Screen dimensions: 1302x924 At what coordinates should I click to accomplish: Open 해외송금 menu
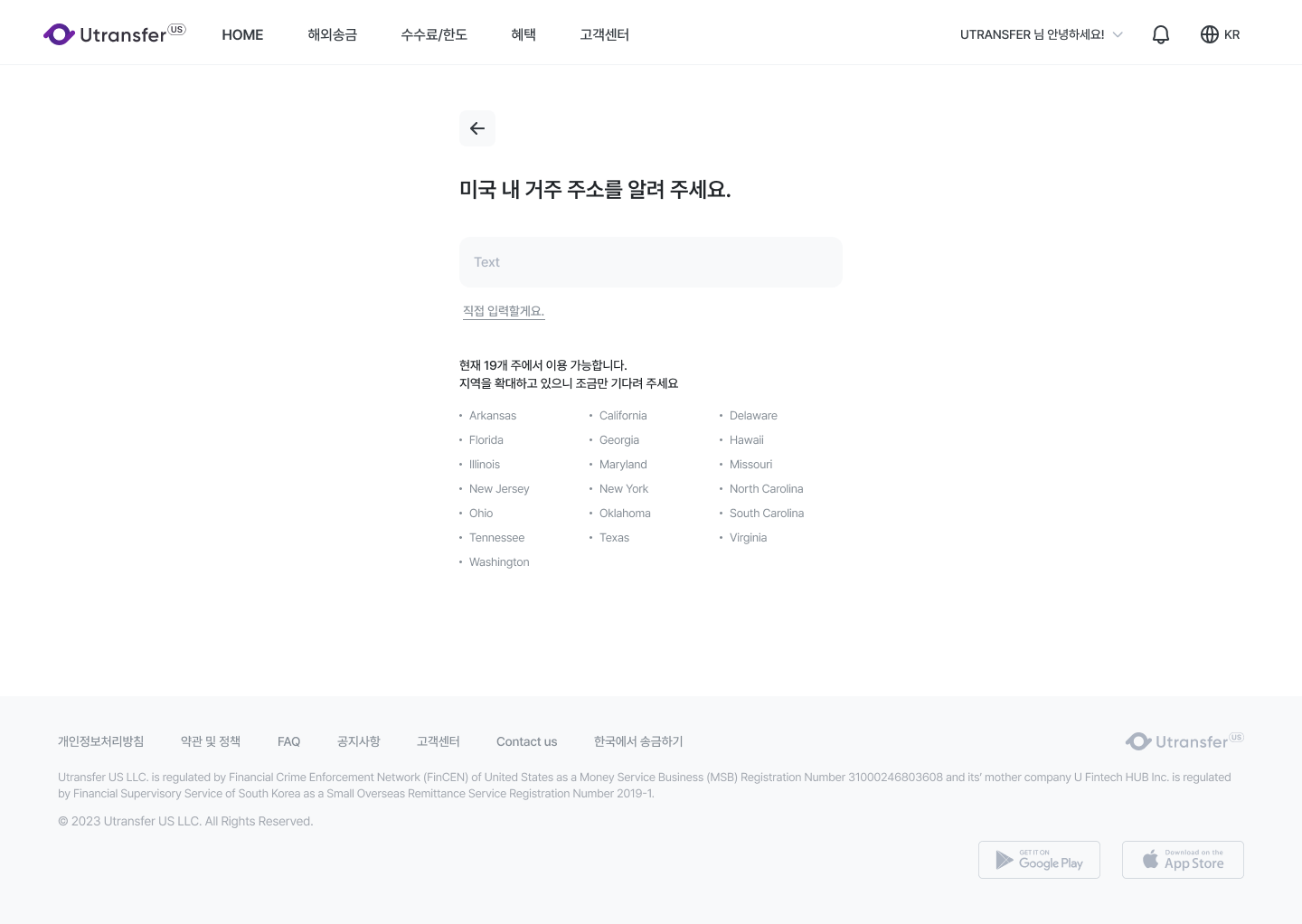pos(332,34)
